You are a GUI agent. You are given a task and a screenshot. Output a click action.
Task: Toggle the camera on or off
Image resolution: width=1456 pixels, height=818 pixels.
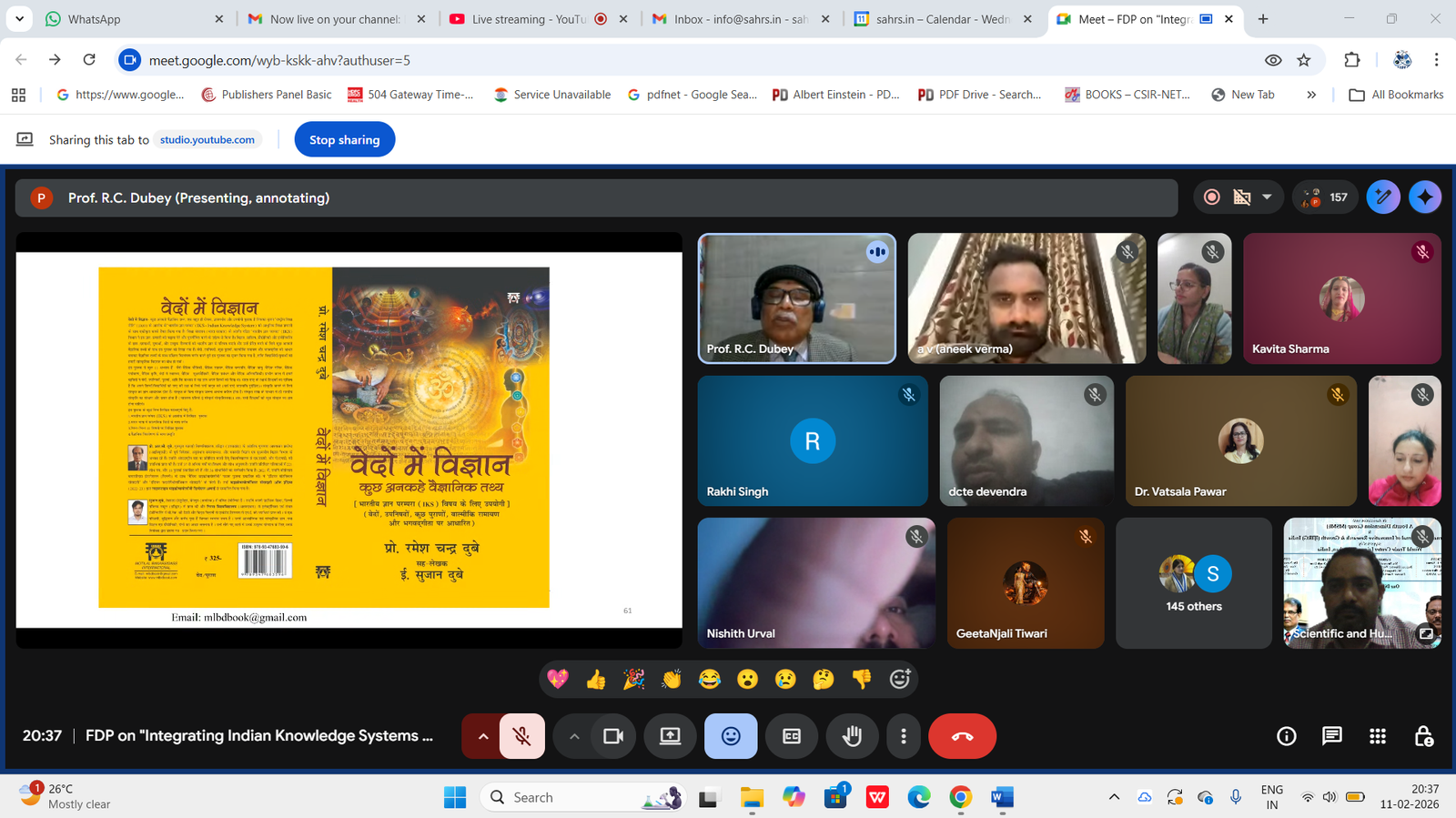613,736
